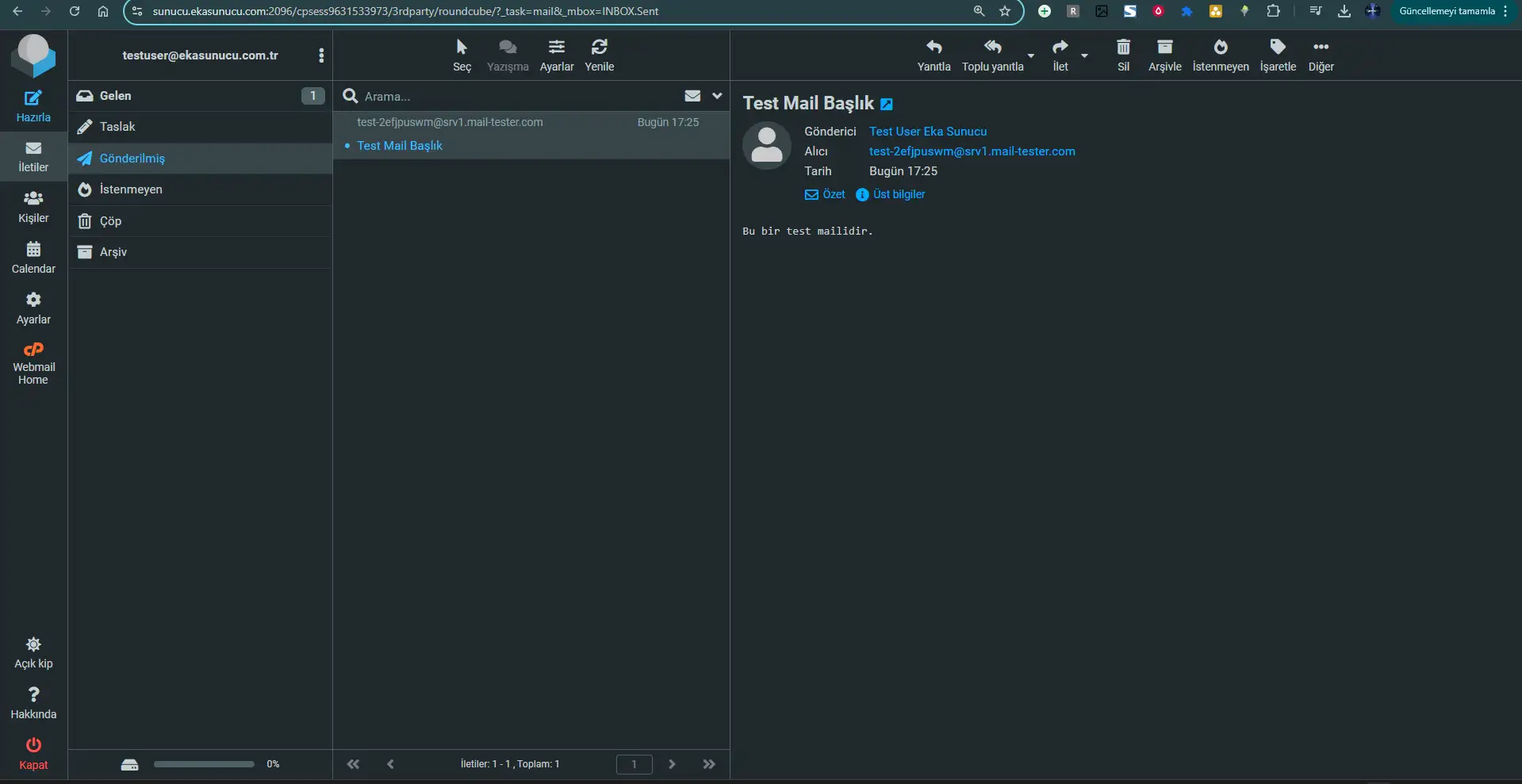
Task: Select the Test Mail Başlık message row
Action: (531, 135)
